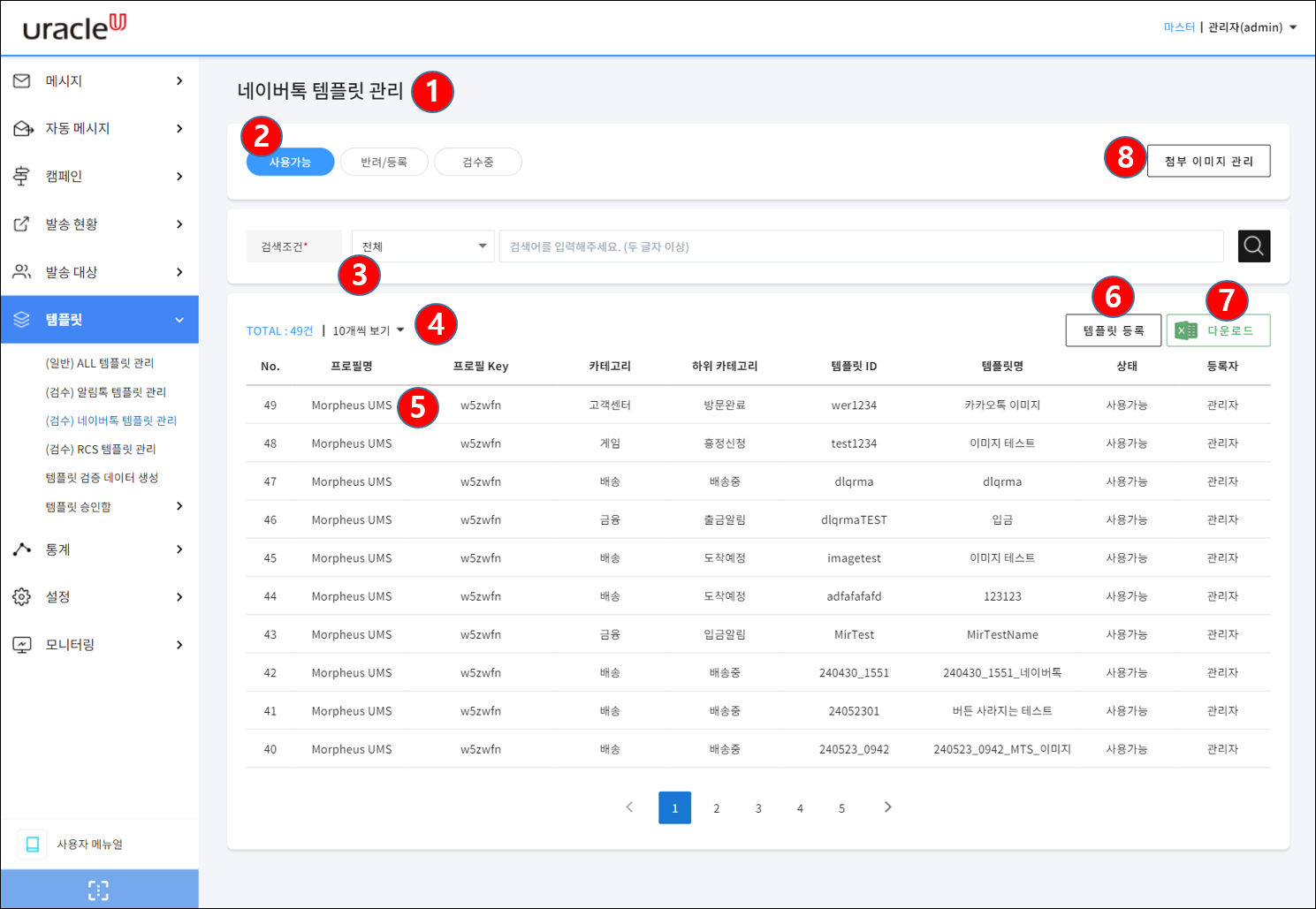The width and height of the screenshot is (1316, 909).
Task: Expand the 발송 현황 menu chevron
Action: pos(179,224)
